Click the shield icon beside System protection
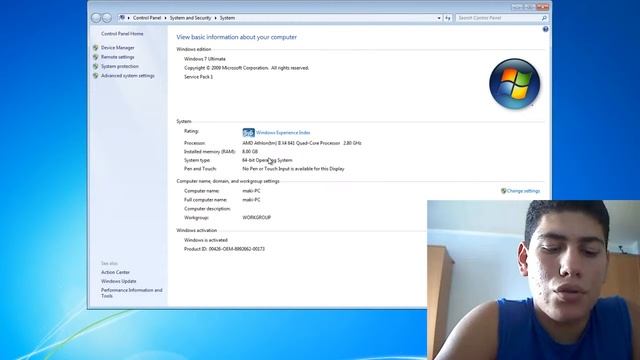 96,66
